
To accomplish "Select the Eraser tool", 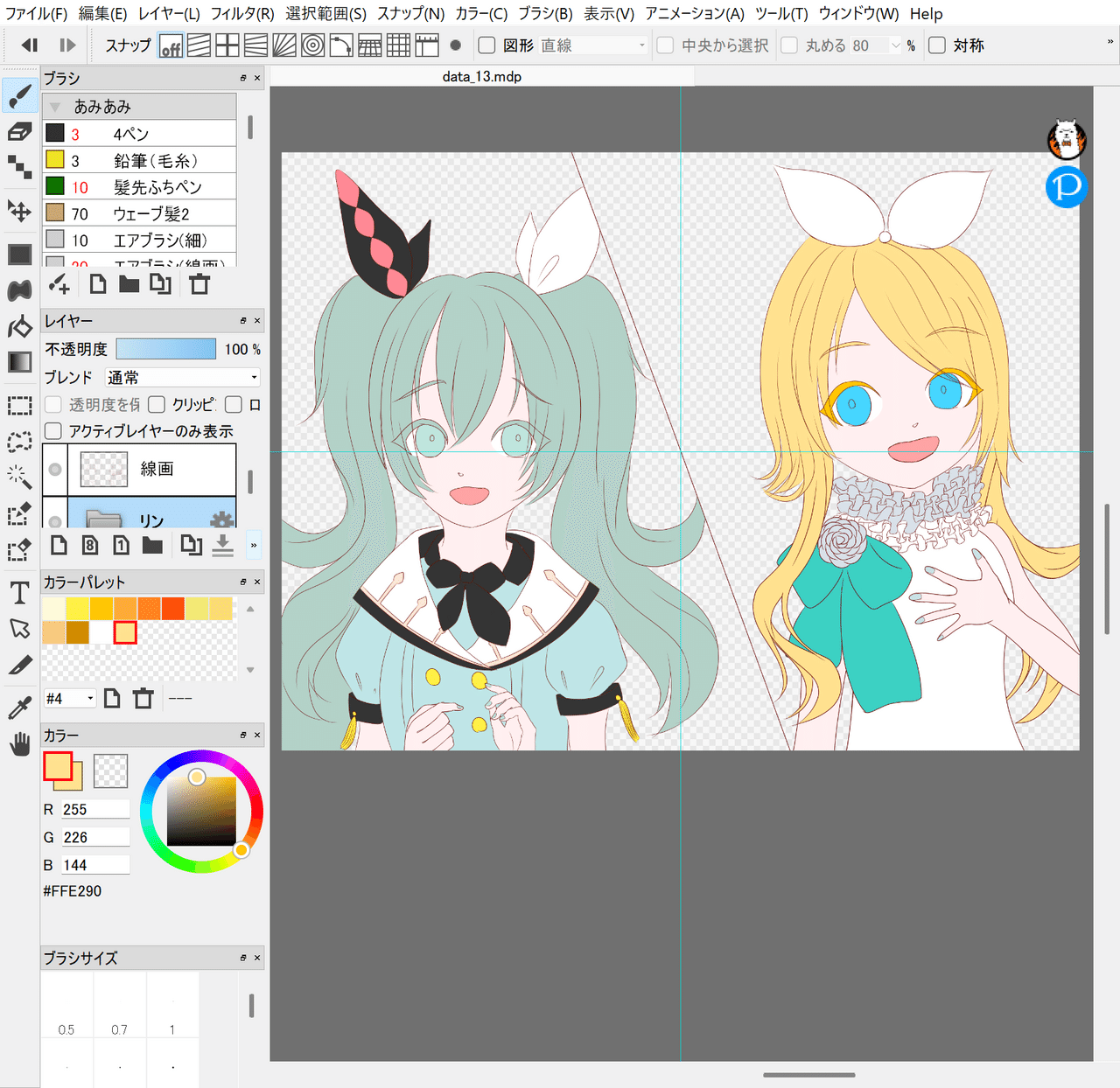I will tap(19, 132).
